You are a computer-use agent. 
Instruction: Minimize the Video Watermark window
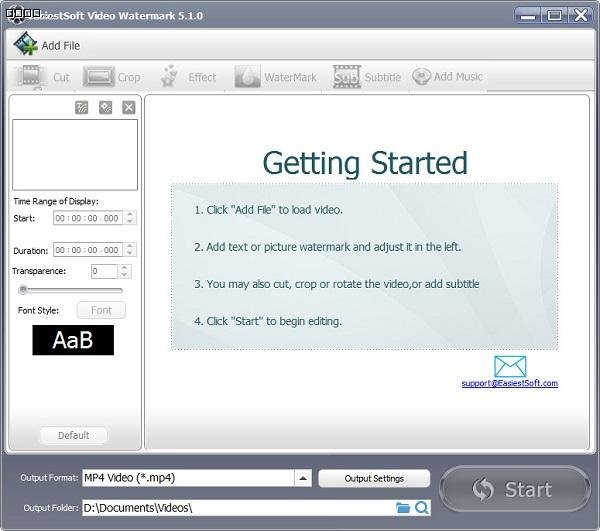pyautogui.click(x=528, y=16)
